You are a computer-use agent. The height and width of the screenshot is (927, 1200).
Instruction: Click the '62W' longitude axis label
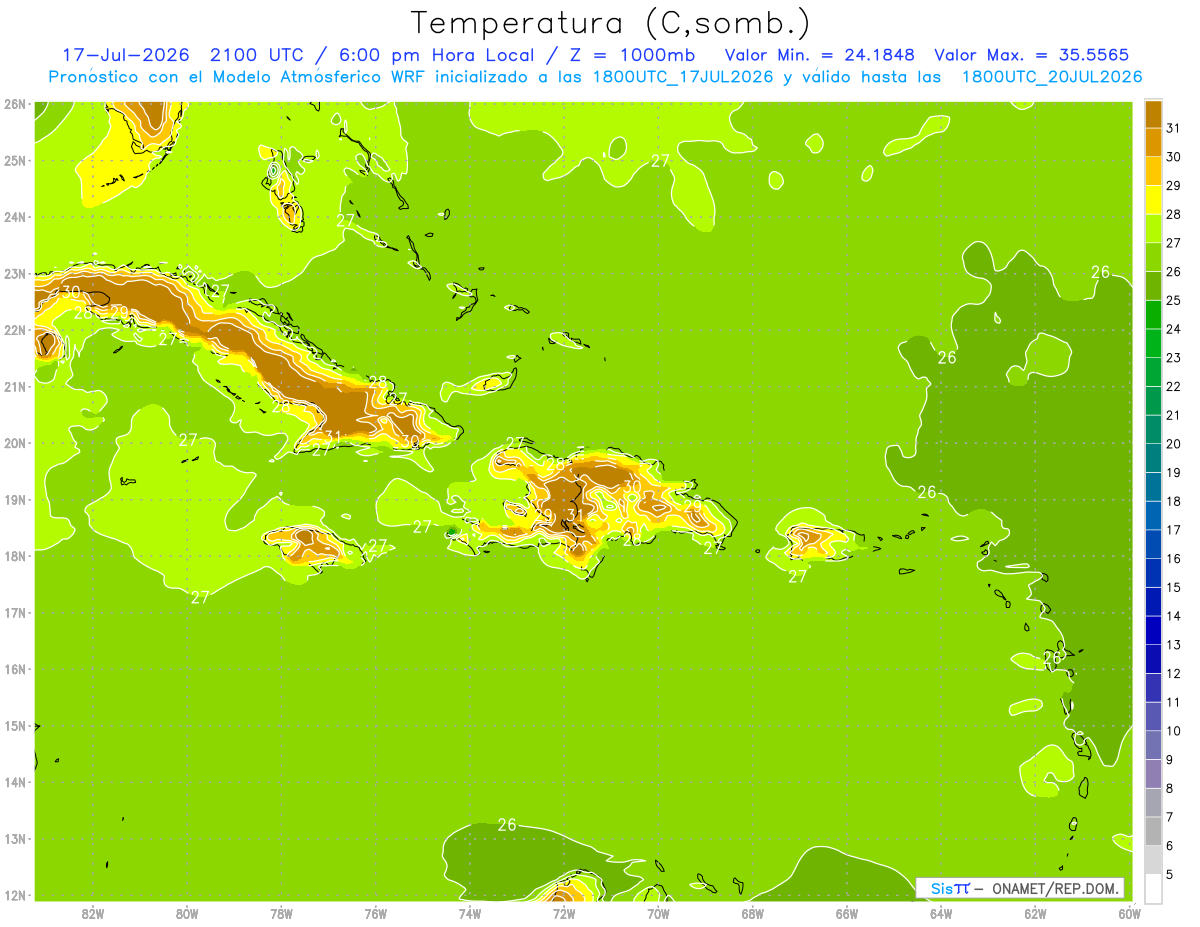[x=1035, y=913]
